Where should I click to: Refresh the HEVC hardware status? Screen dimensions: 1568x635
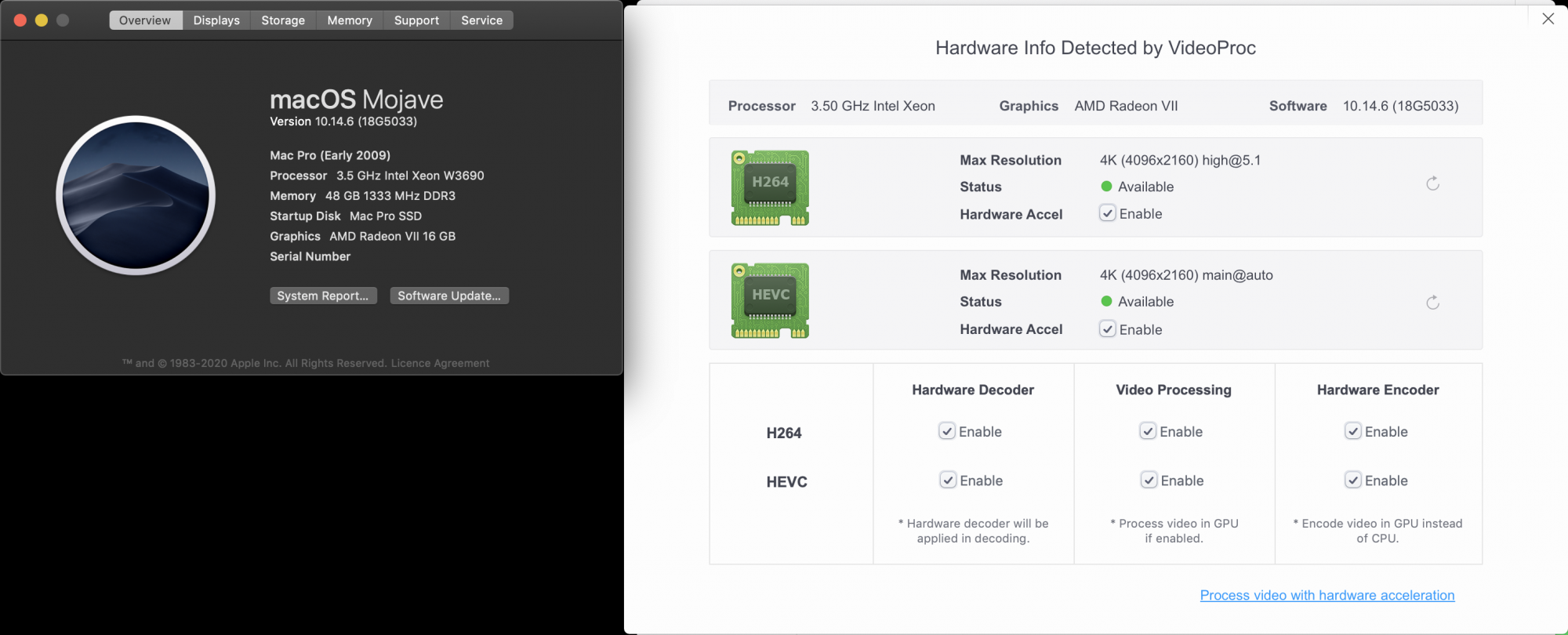(1432, 303)
